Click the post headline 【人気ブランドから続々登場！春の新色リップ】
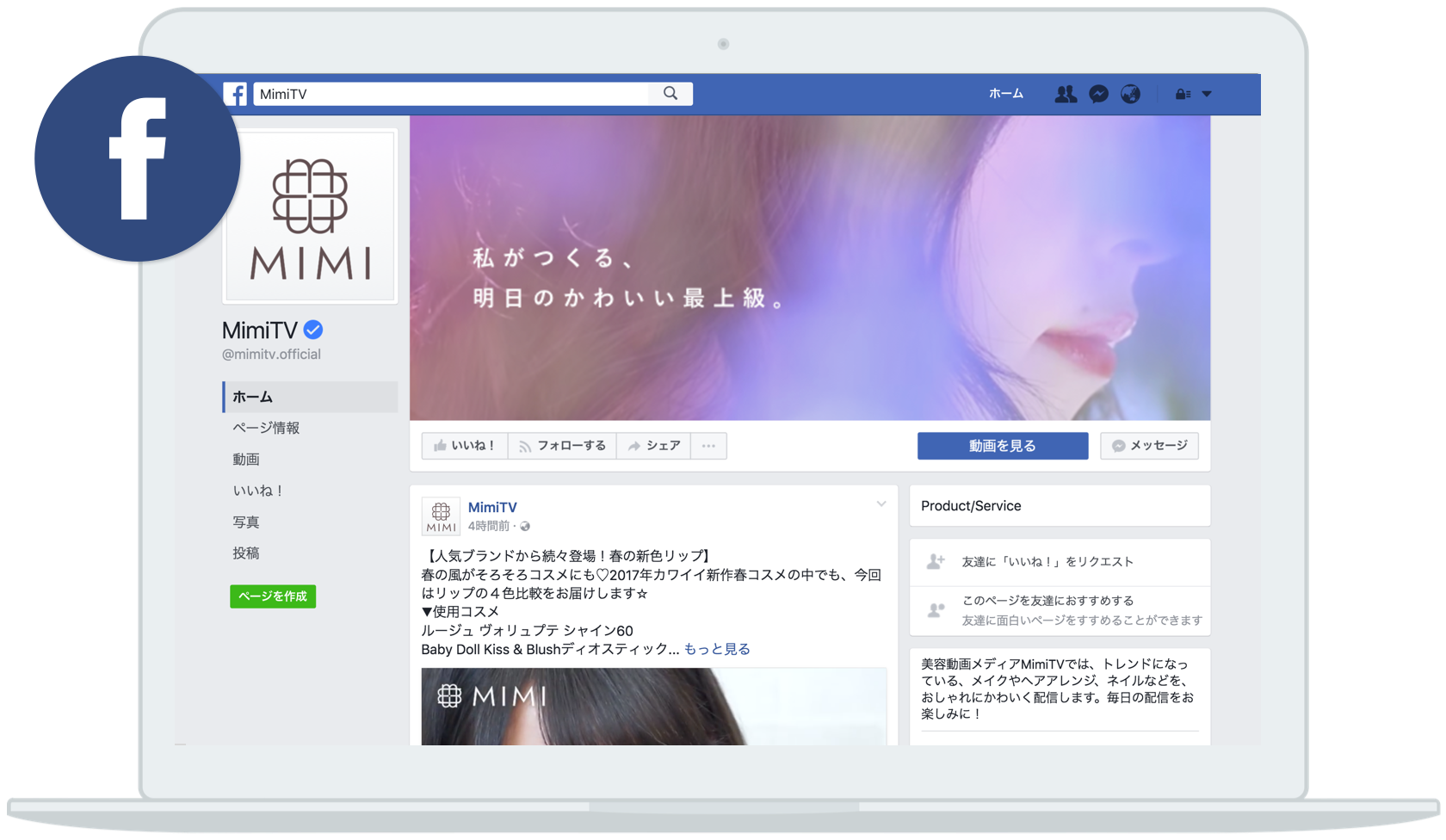This screenshot has height=840, width=1446. [x=568, y=556]
